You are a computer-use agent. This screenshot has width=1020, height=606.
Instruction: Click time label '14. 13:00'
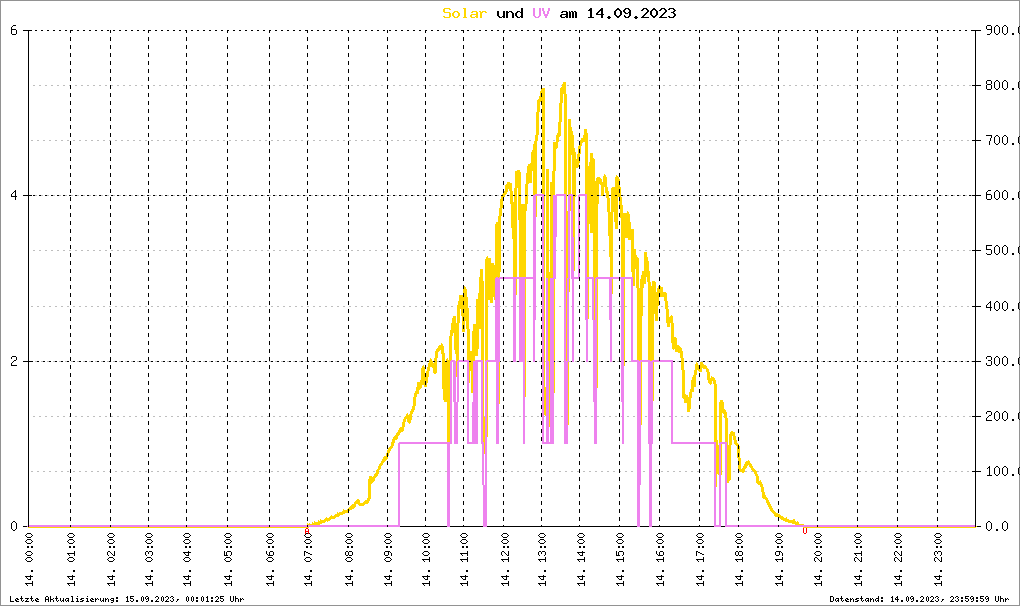[542, 560]
